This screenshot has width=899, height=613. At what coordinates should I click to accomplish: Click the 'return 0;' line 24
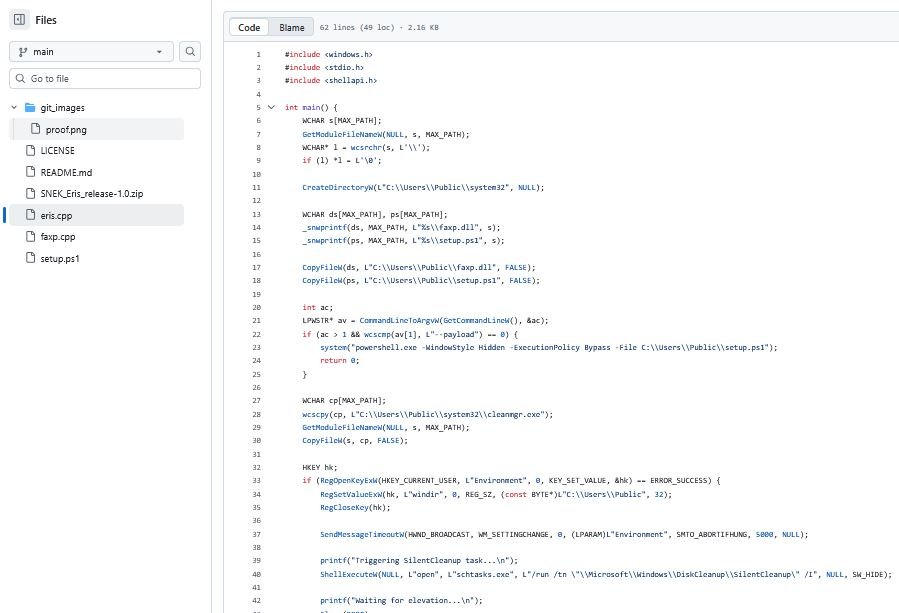tap(339, 361)
